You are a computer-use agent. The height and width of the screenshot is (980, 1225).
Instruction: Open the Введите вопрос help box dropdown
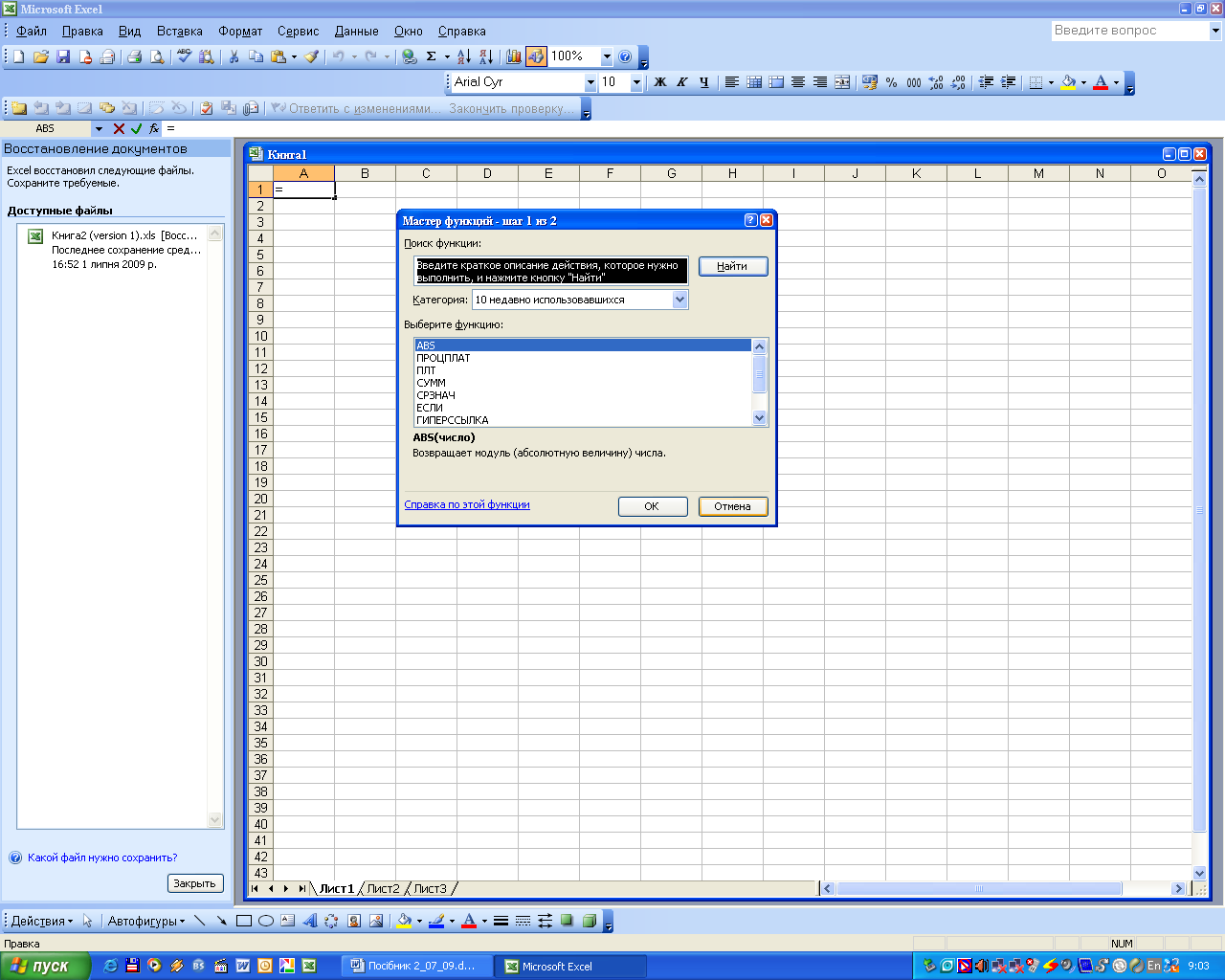[x=1215, y=31]
